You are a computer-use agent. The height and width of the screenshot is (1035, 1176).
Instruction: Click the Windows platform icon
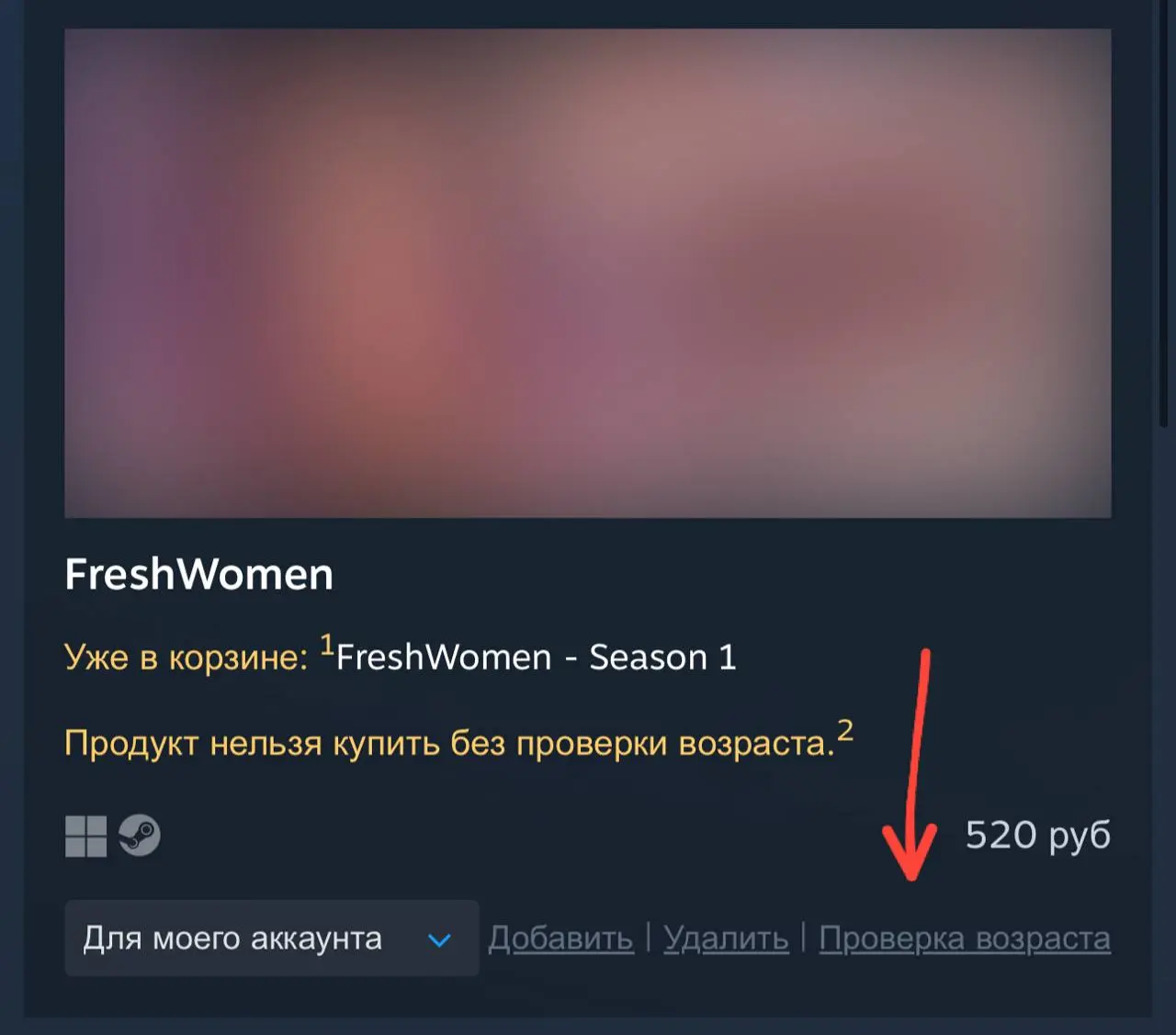[85, 836]
